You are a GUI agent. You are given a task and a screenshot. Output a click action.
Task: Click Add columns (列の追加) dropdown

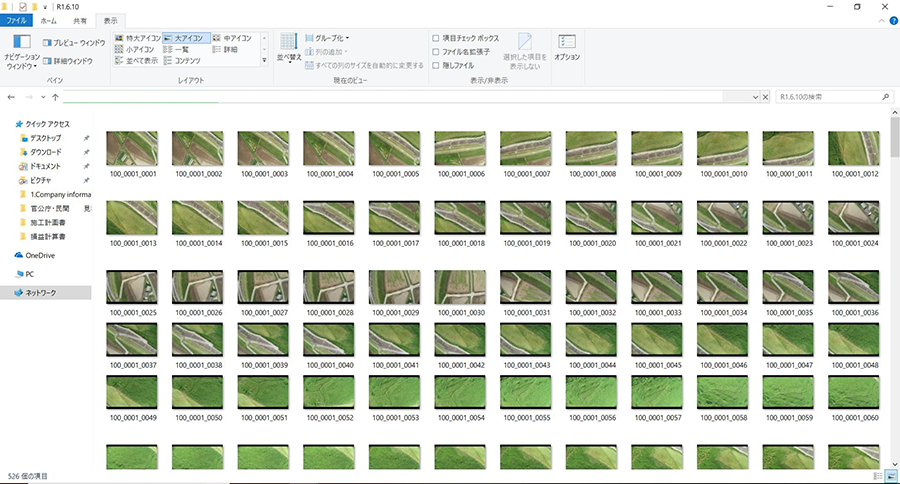click(326, 52)
